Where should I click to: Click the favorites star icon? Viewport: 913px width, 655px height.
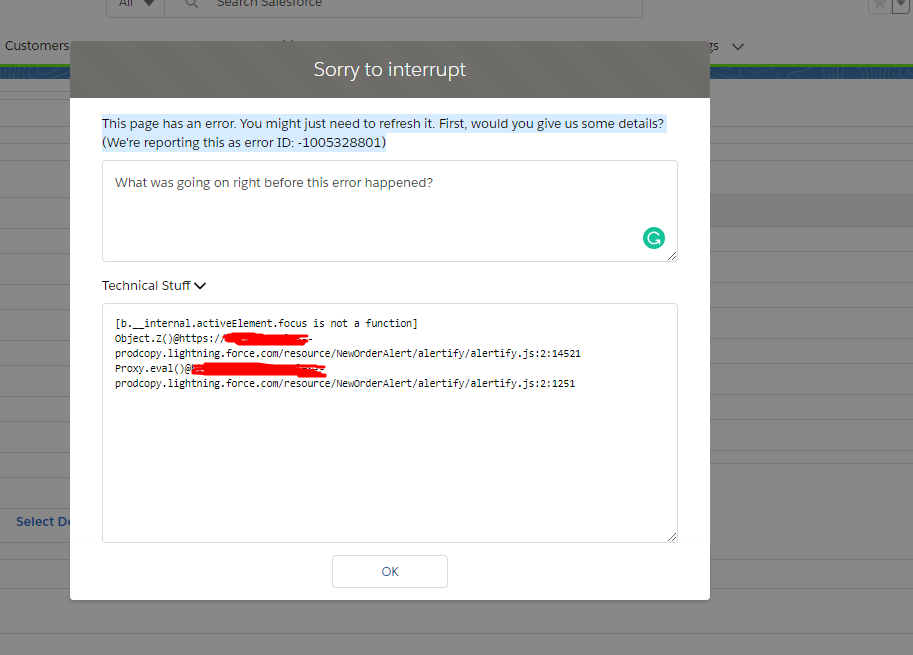click(879, 5)
